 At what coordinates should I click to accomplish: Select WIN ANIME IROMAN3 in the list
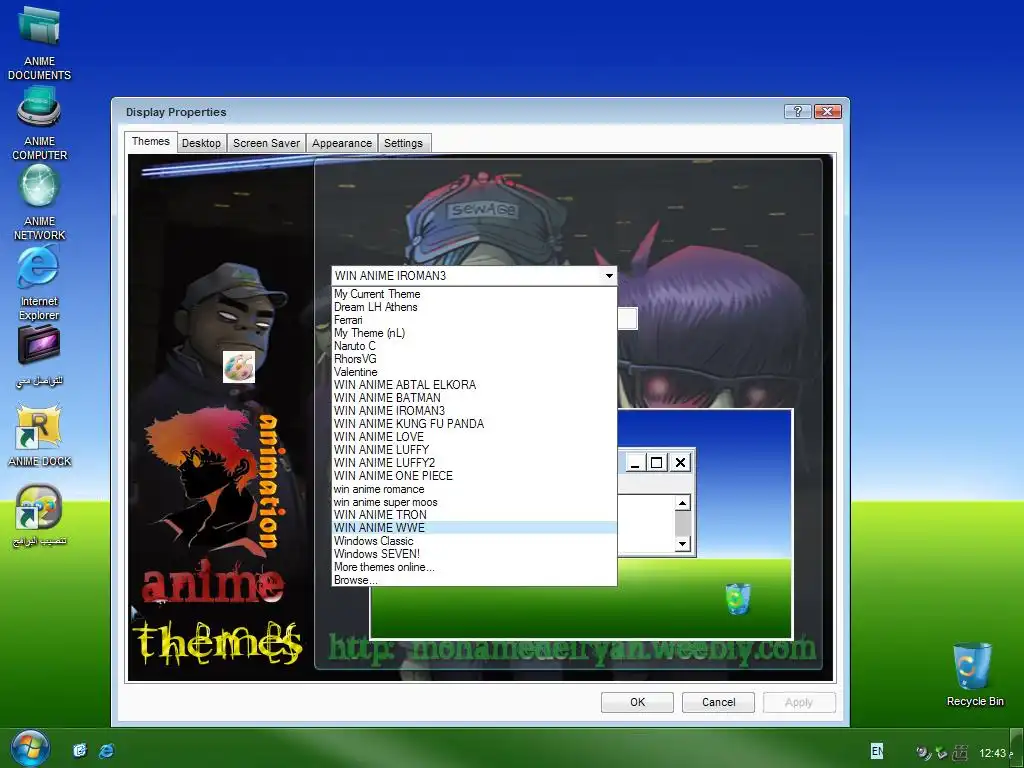point(474,411)
